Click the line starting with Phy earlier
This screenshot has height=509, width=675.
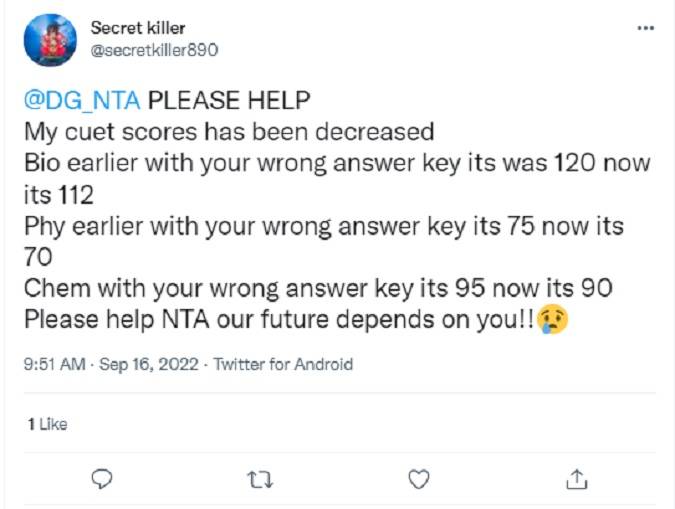tap(323, 225)
